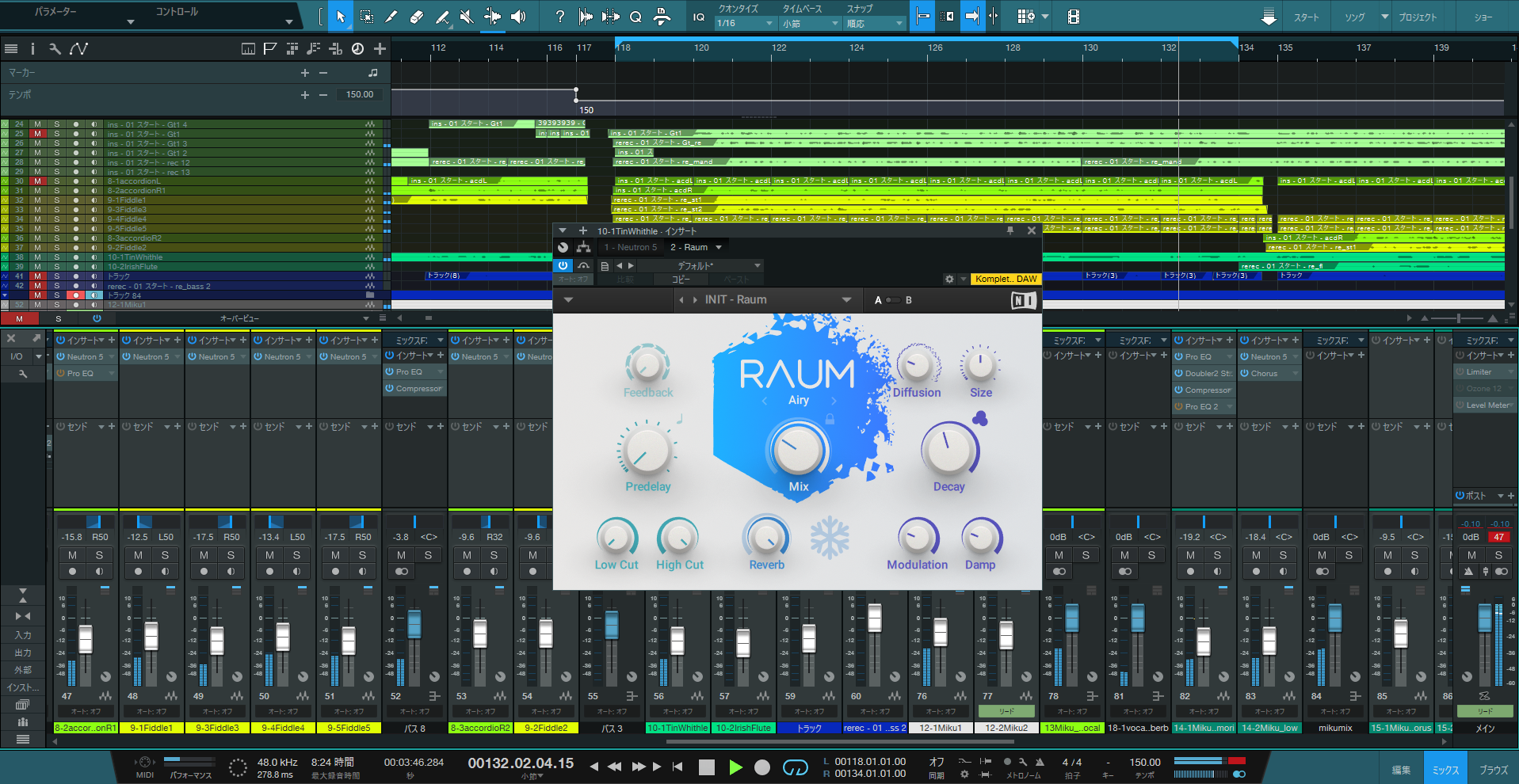Viewport: 1519px width, 784px height.
Task: Click the sidechain icon next to plugin power
Action: pos(583,266)
